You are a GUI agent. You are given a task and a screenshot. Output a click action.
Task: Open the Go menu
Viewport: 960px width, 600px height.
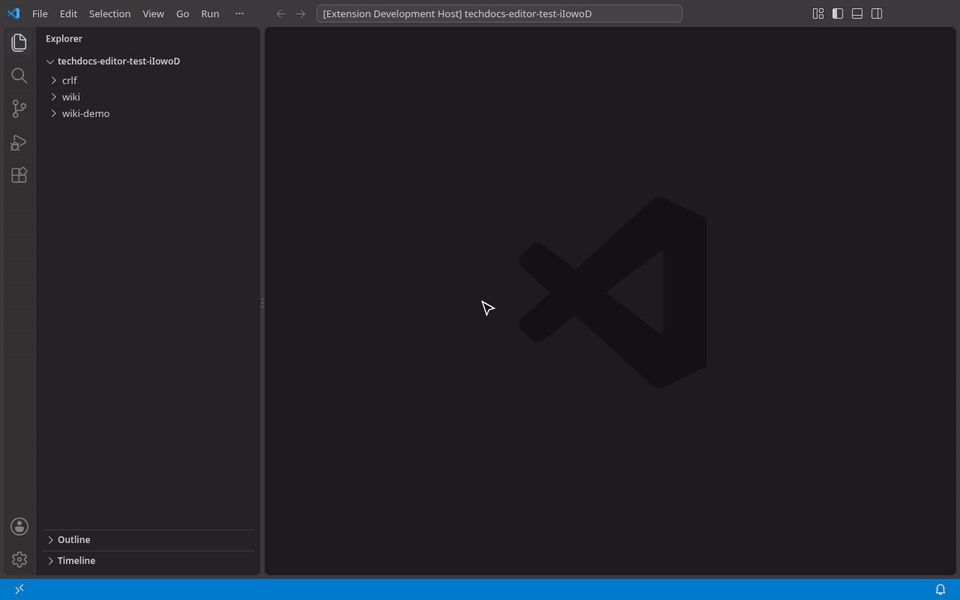[x=182, y=13]
